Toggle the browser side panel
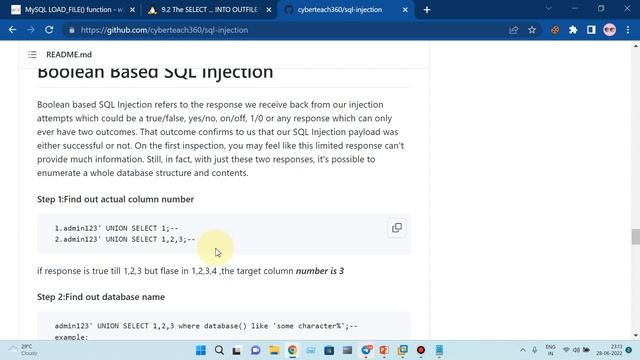The width and height of the screenshot is (640, 360). click(x=591, y=30)
